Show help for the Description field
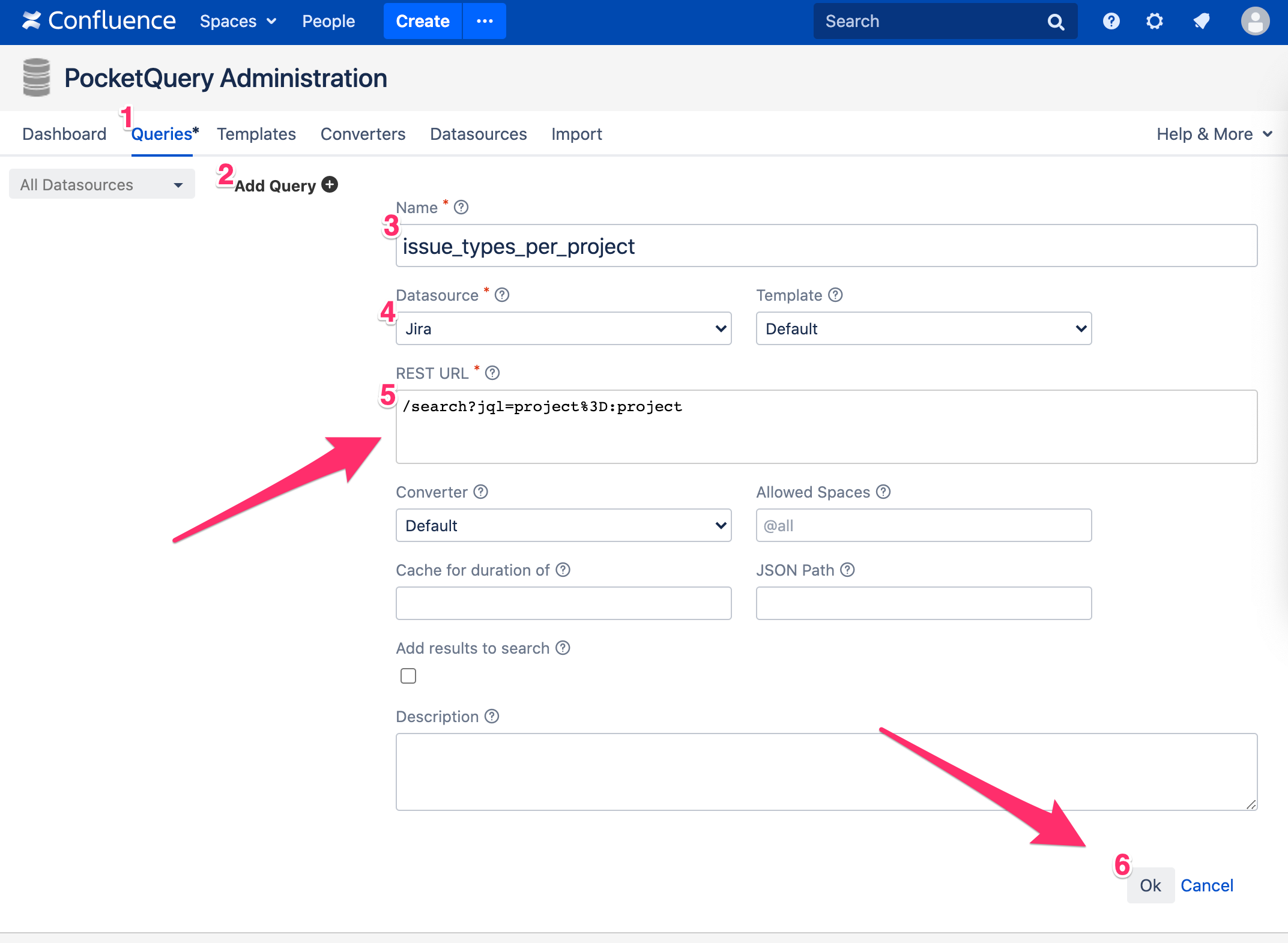This screenshot has height=943, width=1288. coord(492,716)
